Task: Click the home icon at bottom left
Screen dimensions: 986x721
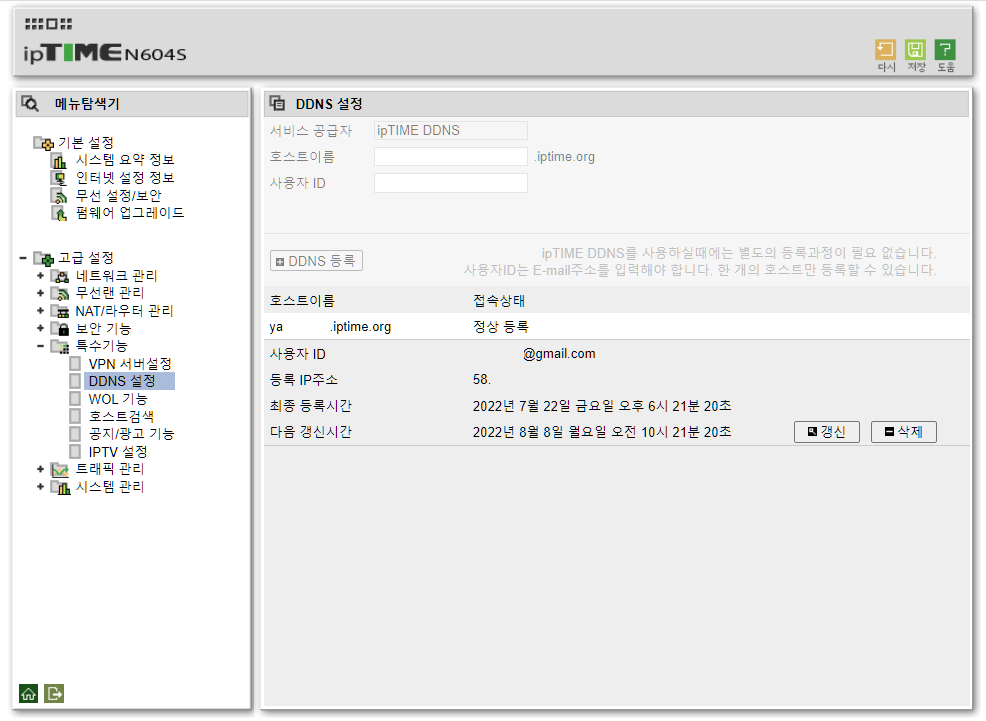Action: tap(28, 693)
